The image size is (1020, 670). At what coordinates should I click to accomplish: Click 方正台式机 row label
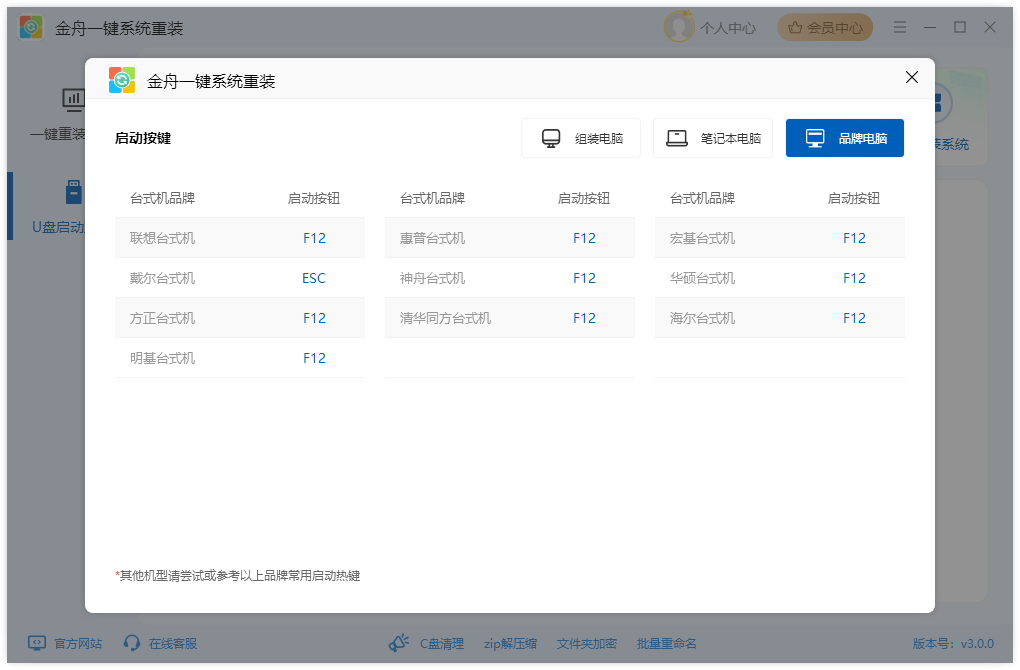tap(163, 318)
